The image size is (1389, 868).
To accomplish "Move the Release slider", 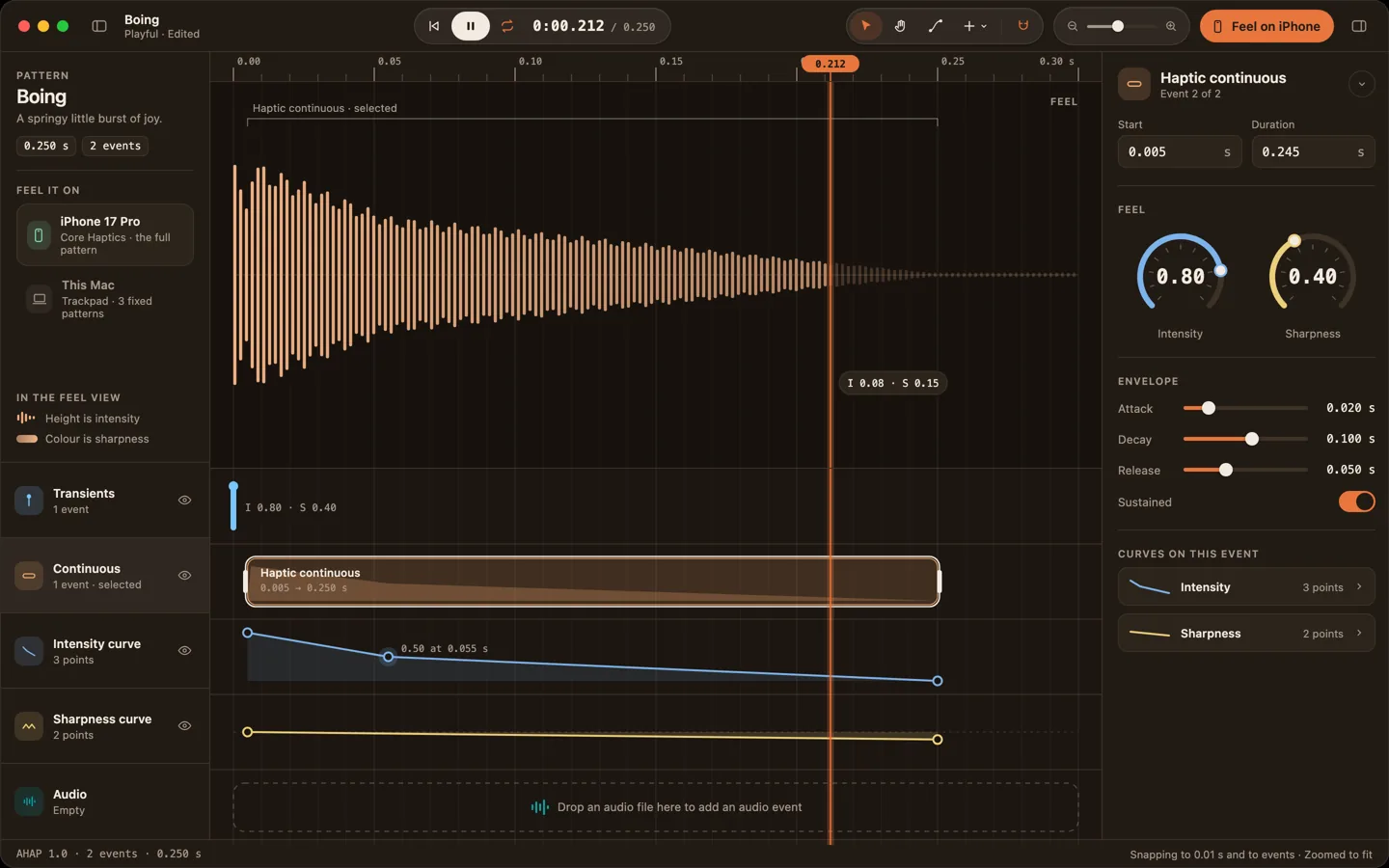I will coord(1225,470).
